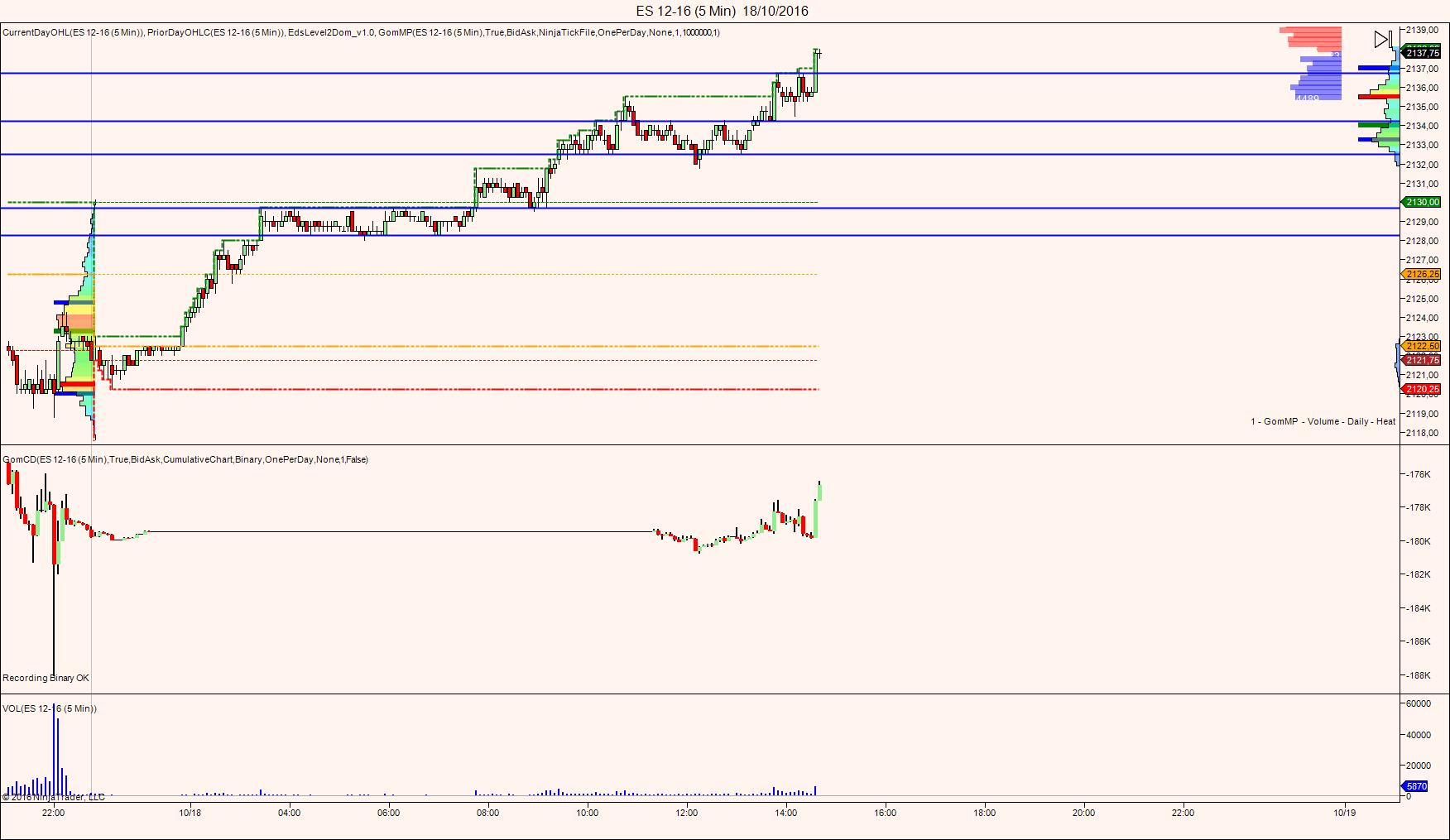Select the 2118,00 price axis label
Viewport: 1450px width, 840px height.
pyautogui.click(x=1422, y=433)
